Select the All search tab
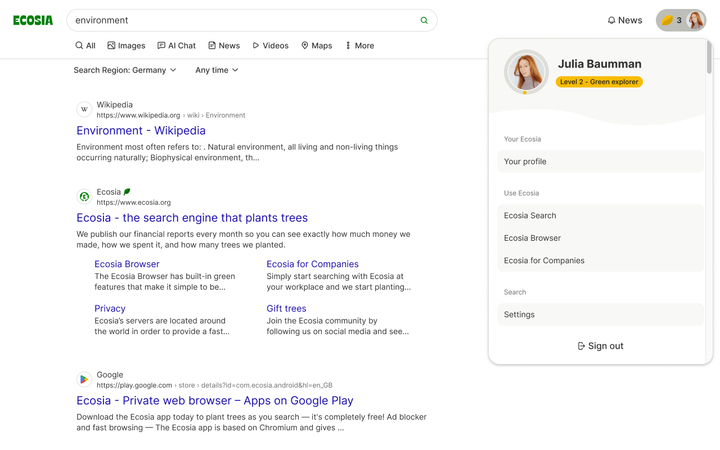 (x=85, y=45)
